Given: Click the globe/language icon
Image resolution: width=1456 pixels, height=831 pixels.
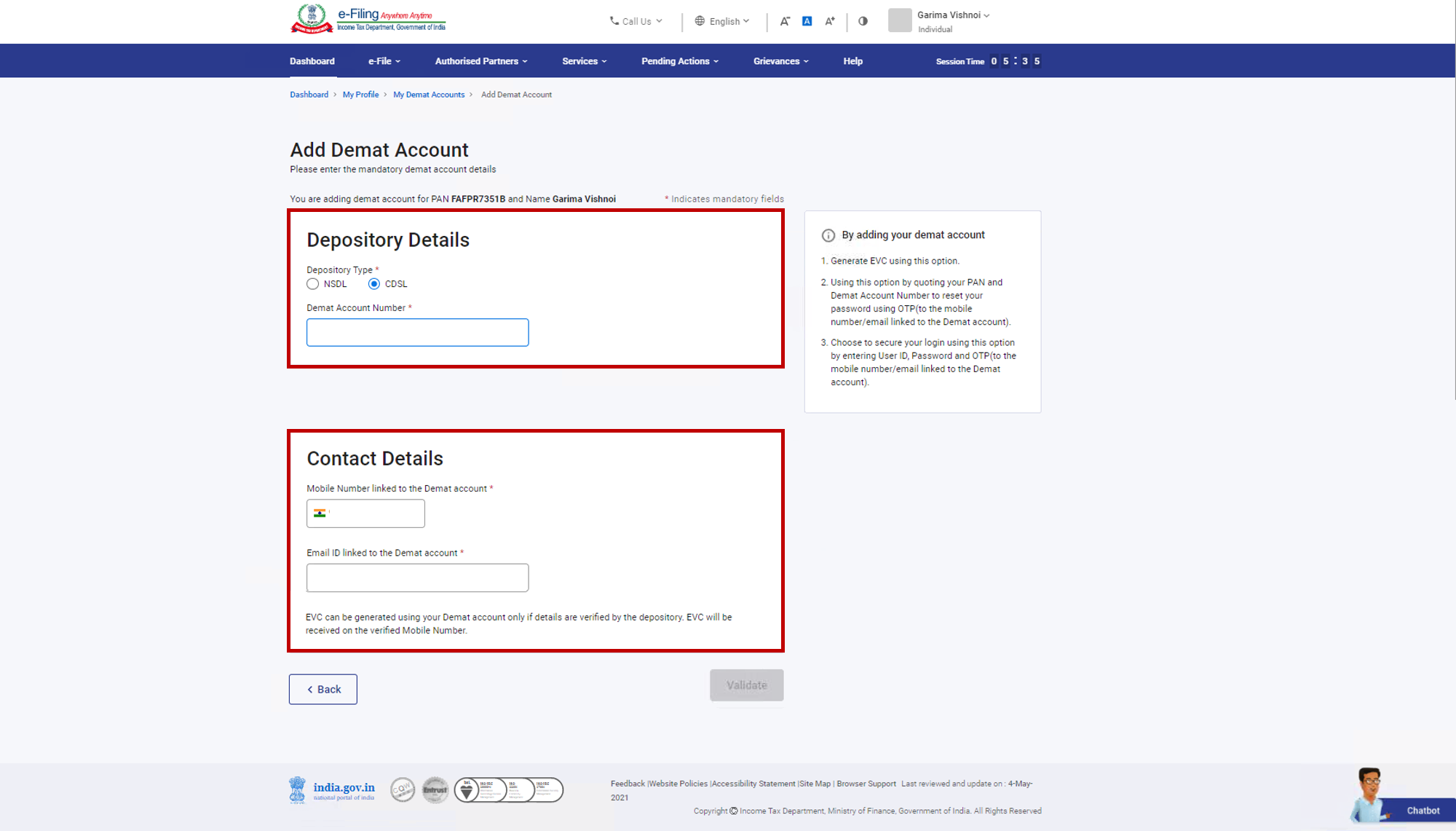Looking at the screenshot, I should [x=697, y=20].
